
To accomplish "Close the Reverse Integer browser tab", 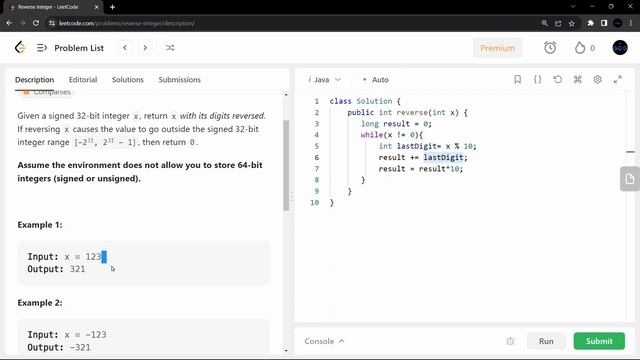I will pos(96,7).
